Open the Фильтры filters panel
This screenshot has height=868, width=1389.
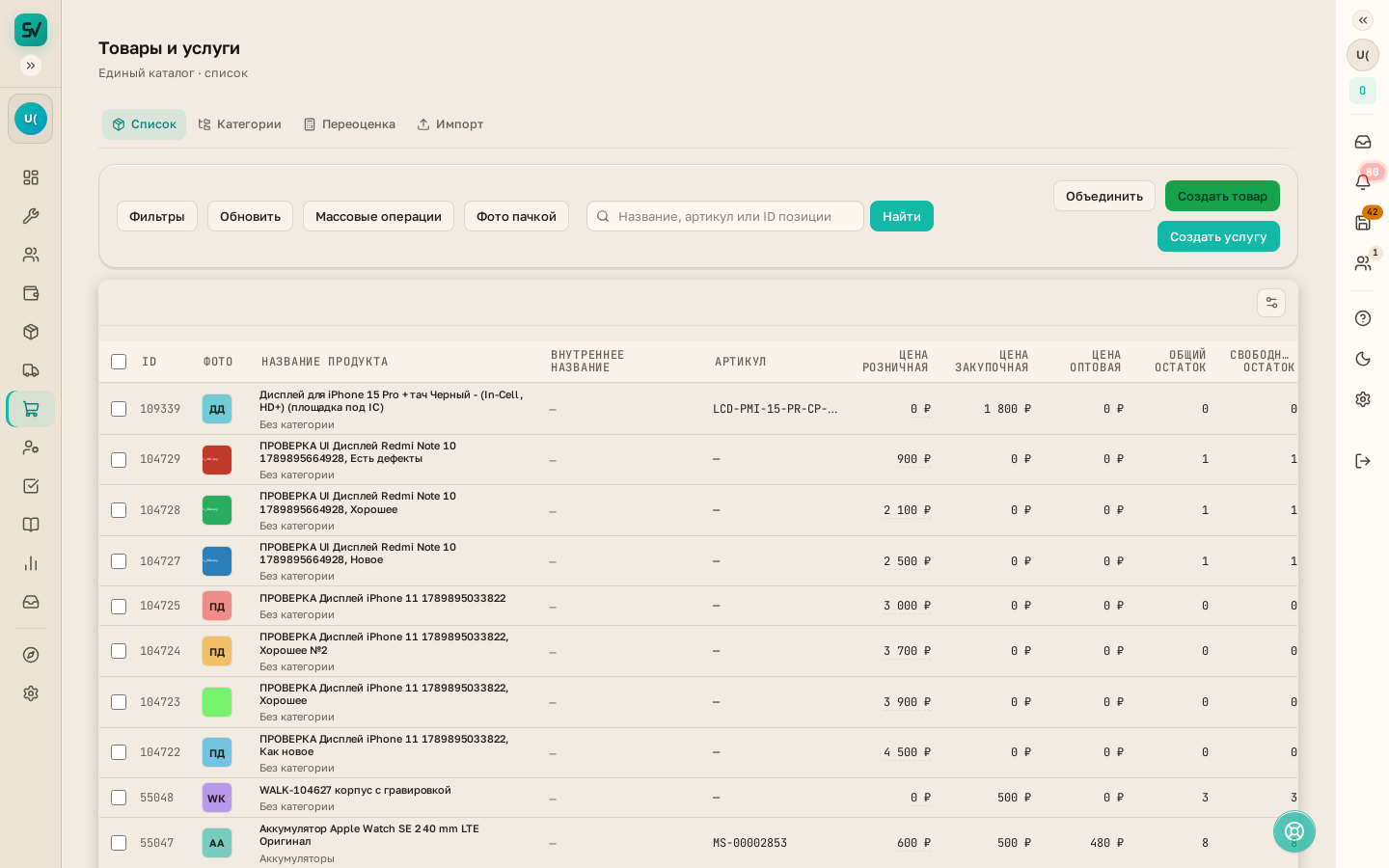tap(157, 216)
